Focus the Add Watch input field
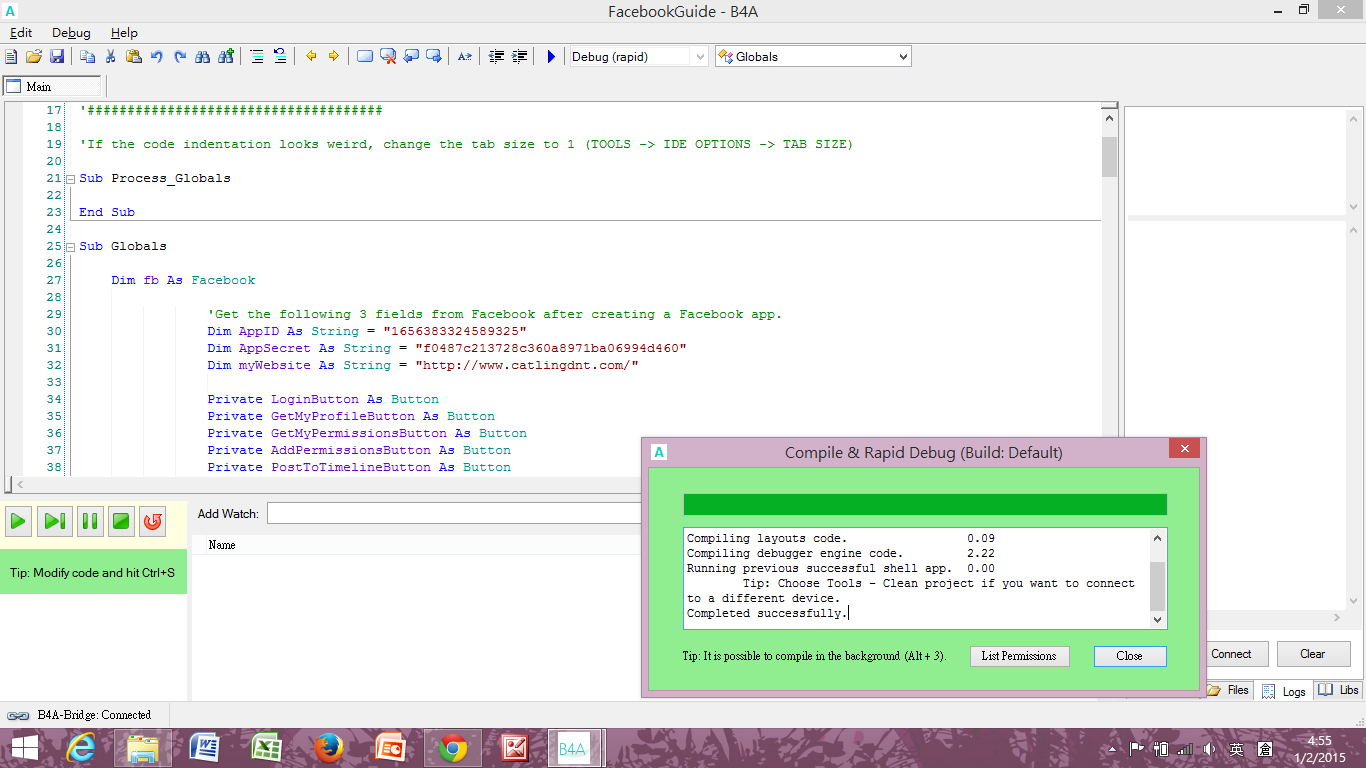Image resolution: width=1366 pixels, height=768 pixels. click(x=453, y=513)
